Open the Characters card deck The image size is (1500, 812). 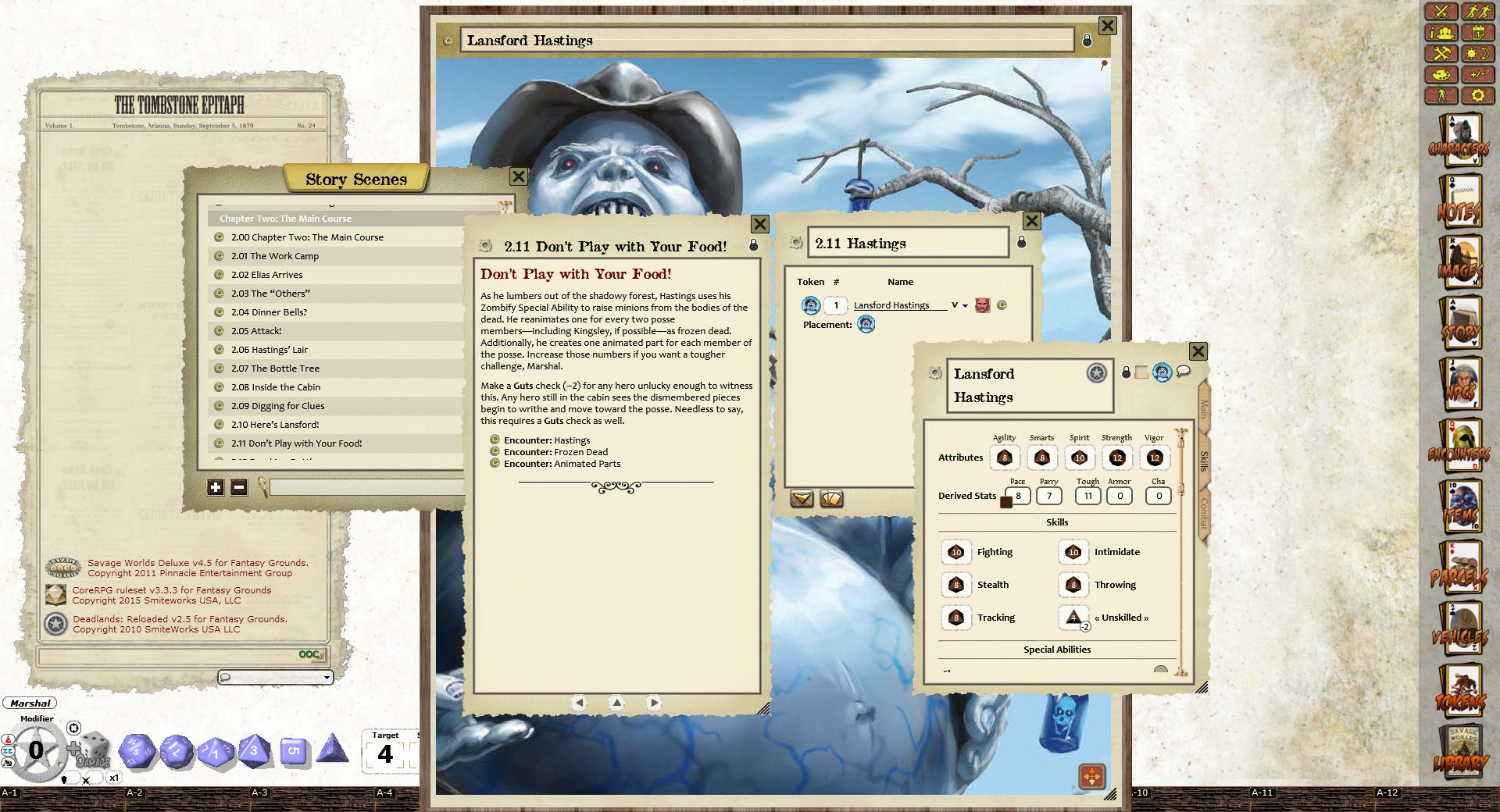(x=1459, y=142)
